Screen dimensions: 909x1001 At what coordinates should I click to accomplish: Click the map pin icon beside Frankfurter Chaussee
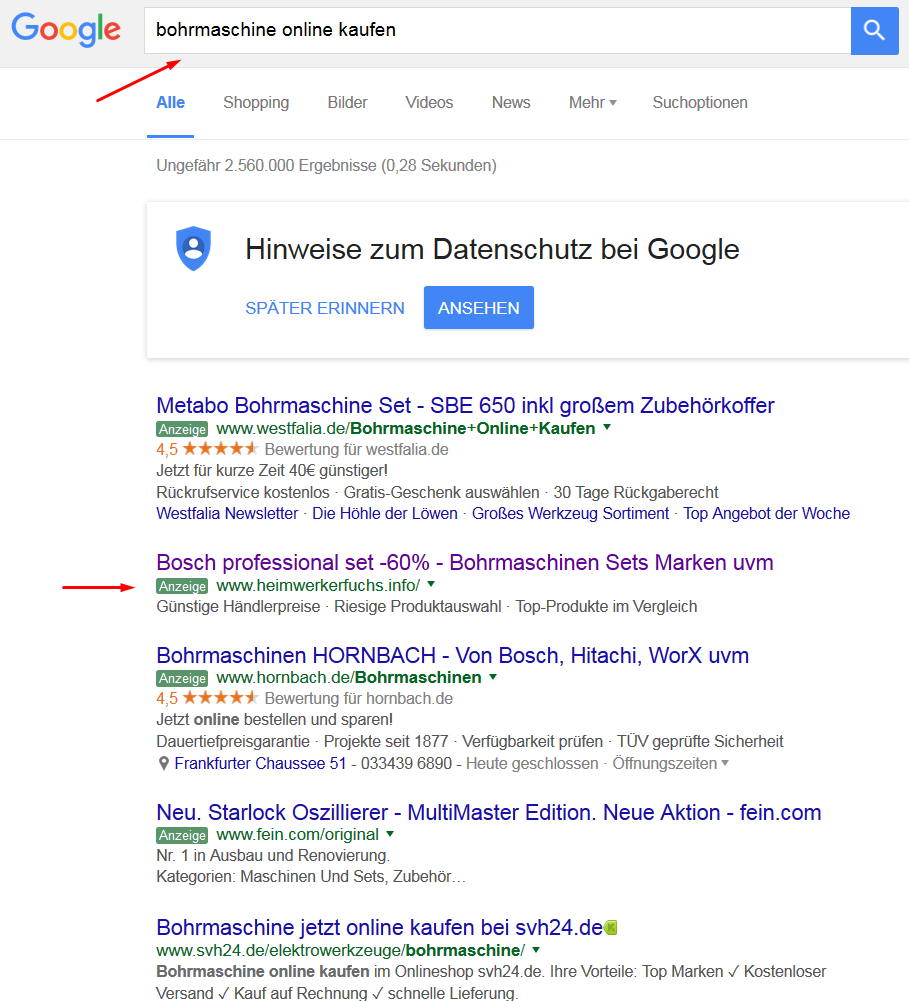(163, 764)
